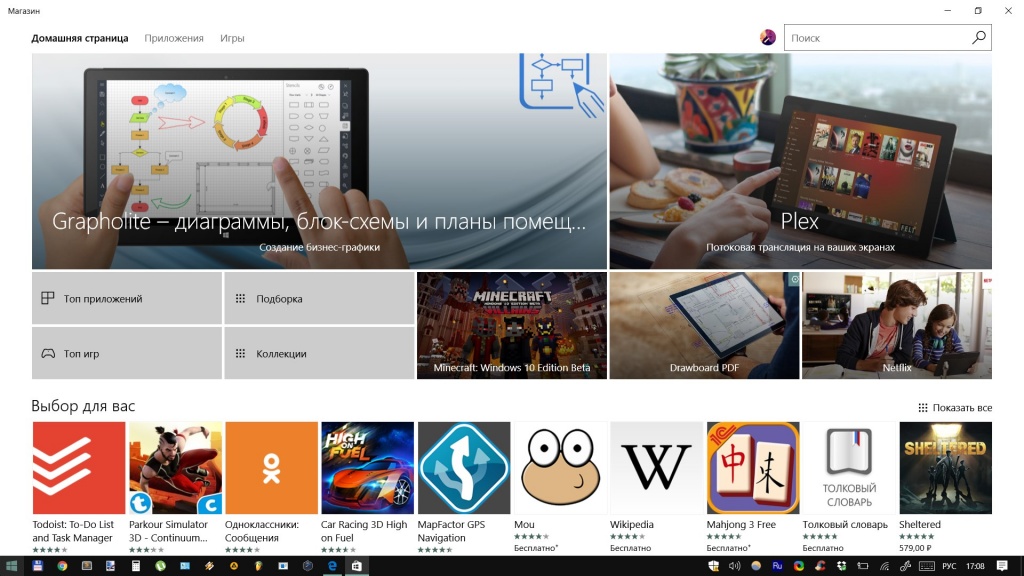Open the Netflix tile

tap(897, 325)
